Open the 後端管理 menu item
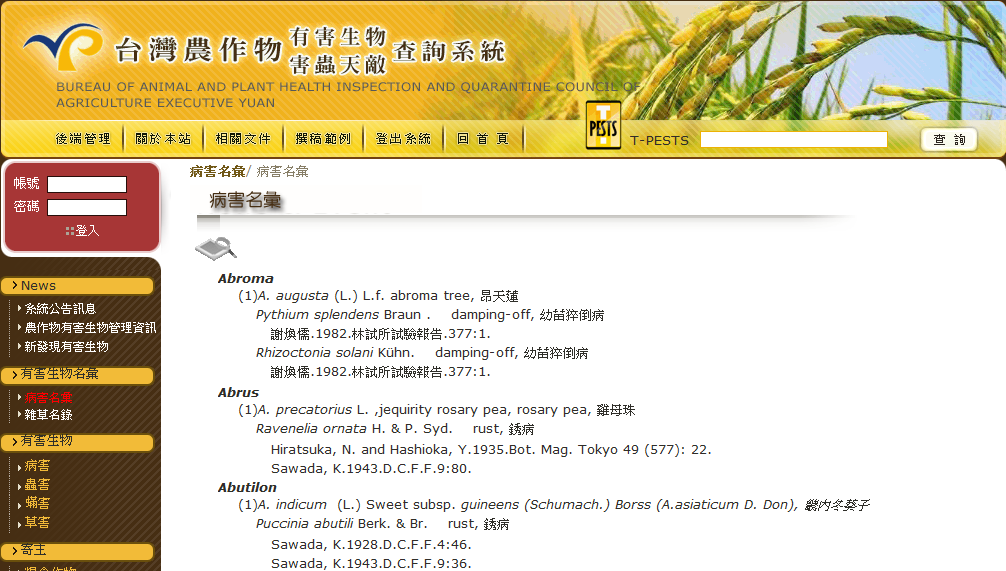Image resolution: width=1006 pixels, height=571 pixels. 83,139
